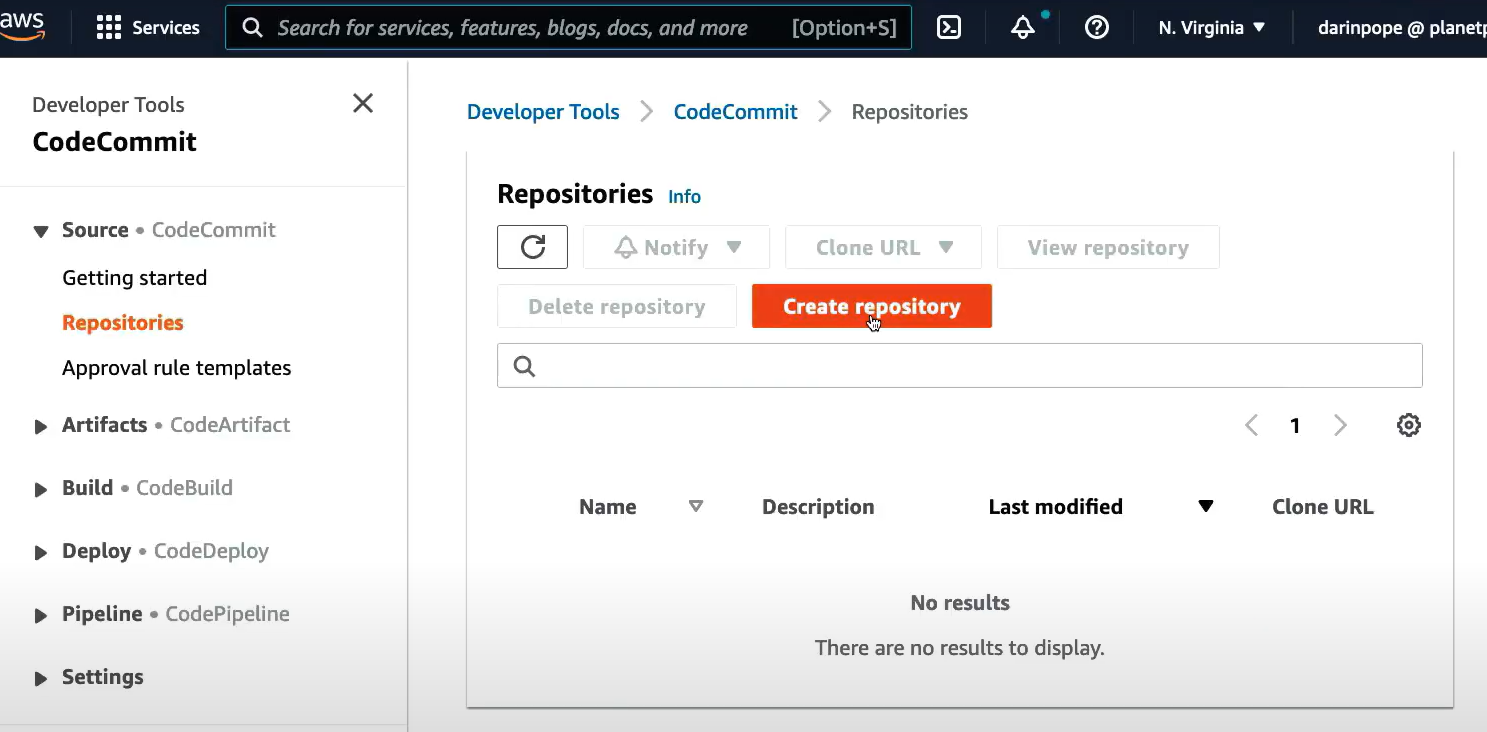Refresh the repositories list

(x=532, y=247)
